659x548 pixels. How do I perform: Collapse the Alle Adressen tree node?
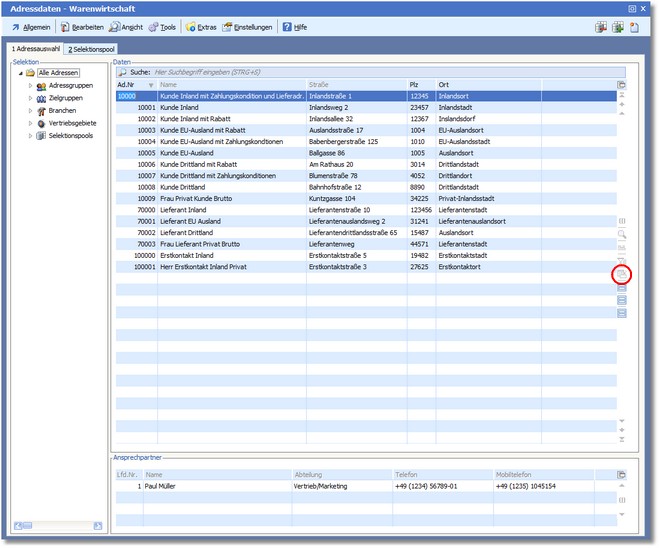pyautogui.click(x=19, y=73)
